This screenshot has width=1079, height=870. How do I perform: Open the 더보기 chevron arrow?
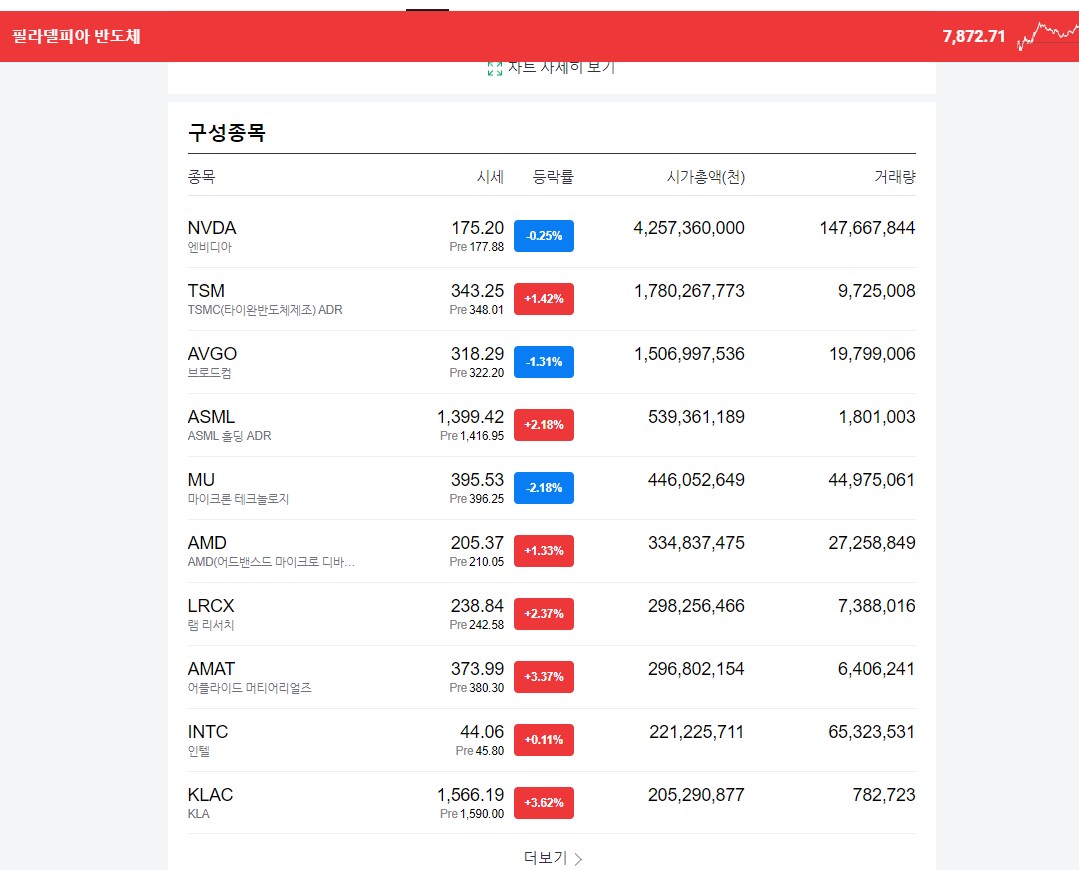tap(578, 858)
